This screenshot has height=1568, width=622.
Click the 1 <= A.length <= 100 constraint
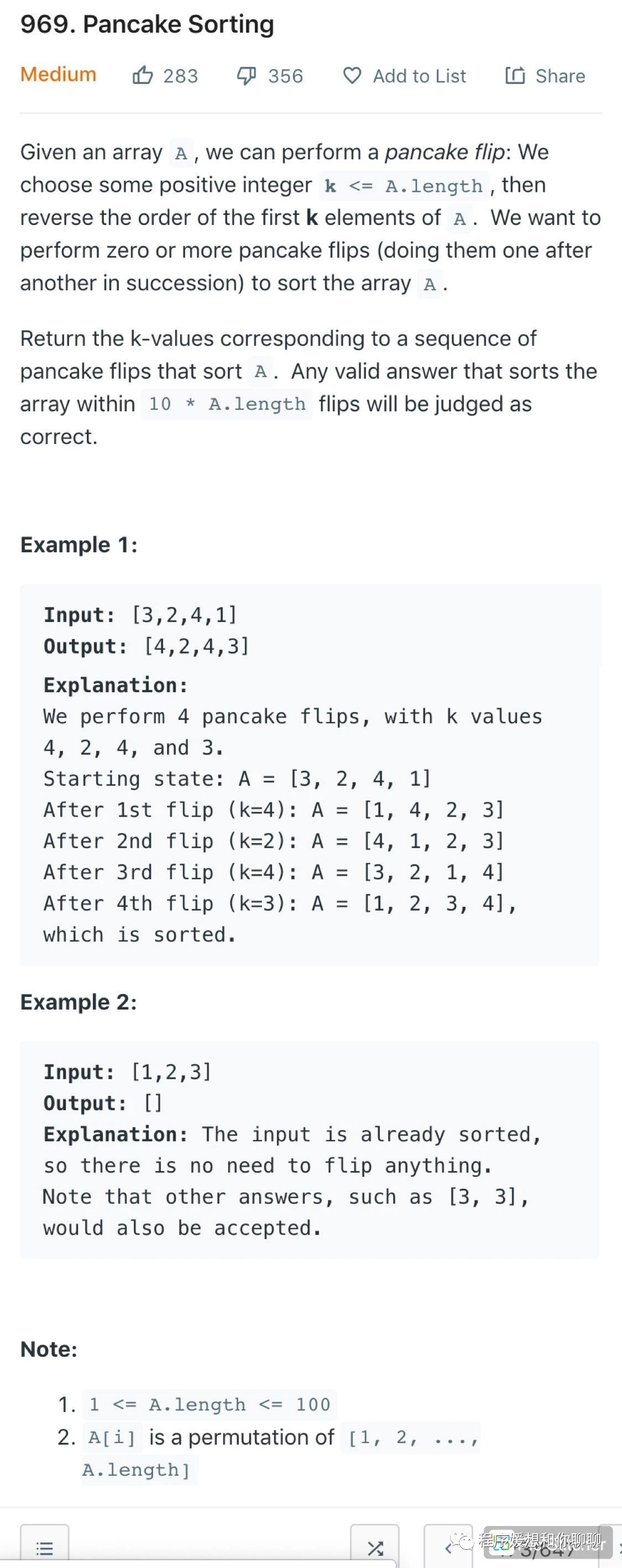pos(210,1404)
